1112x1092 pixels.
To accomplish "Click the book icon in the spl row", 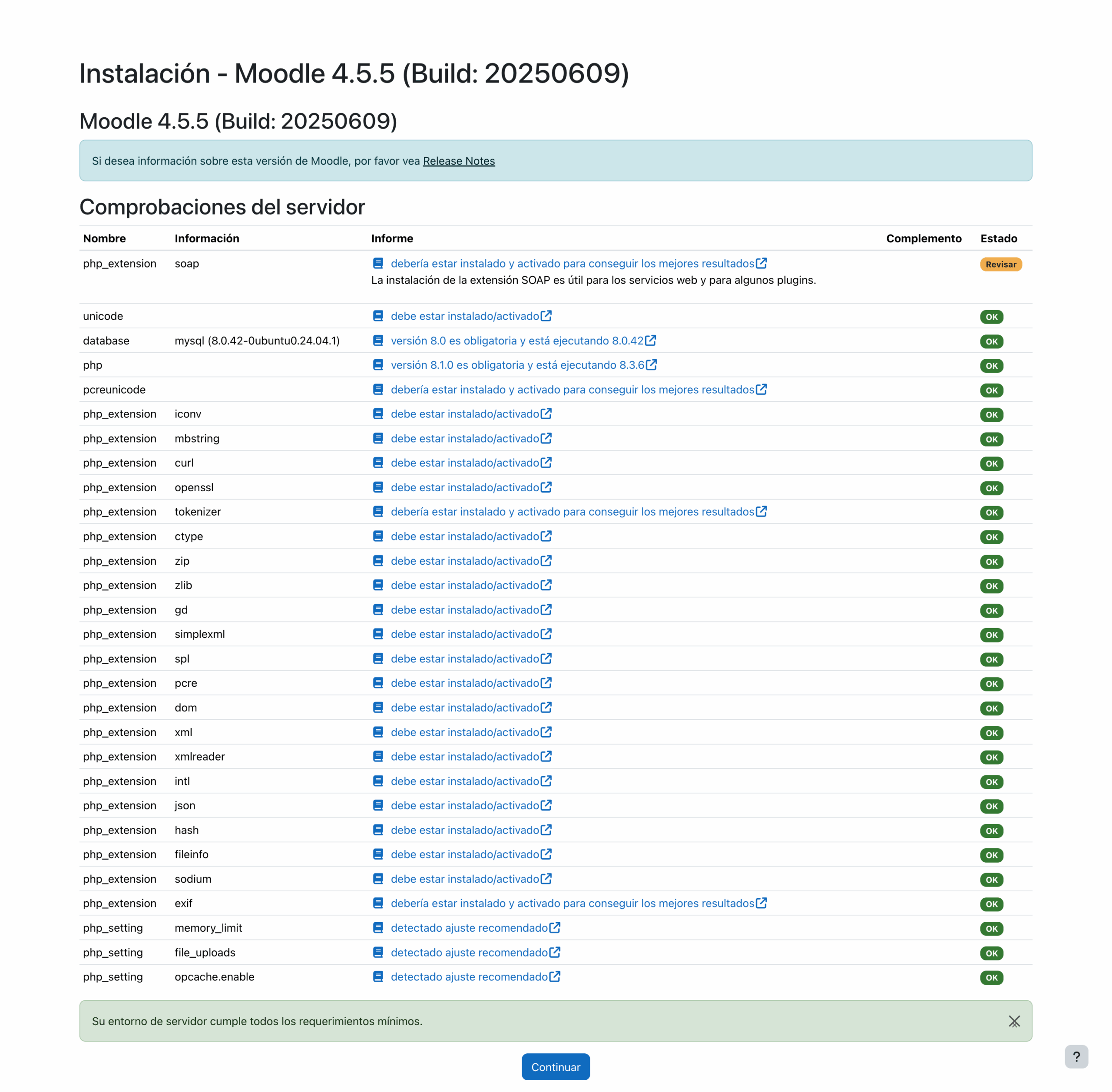I will 378,659.
